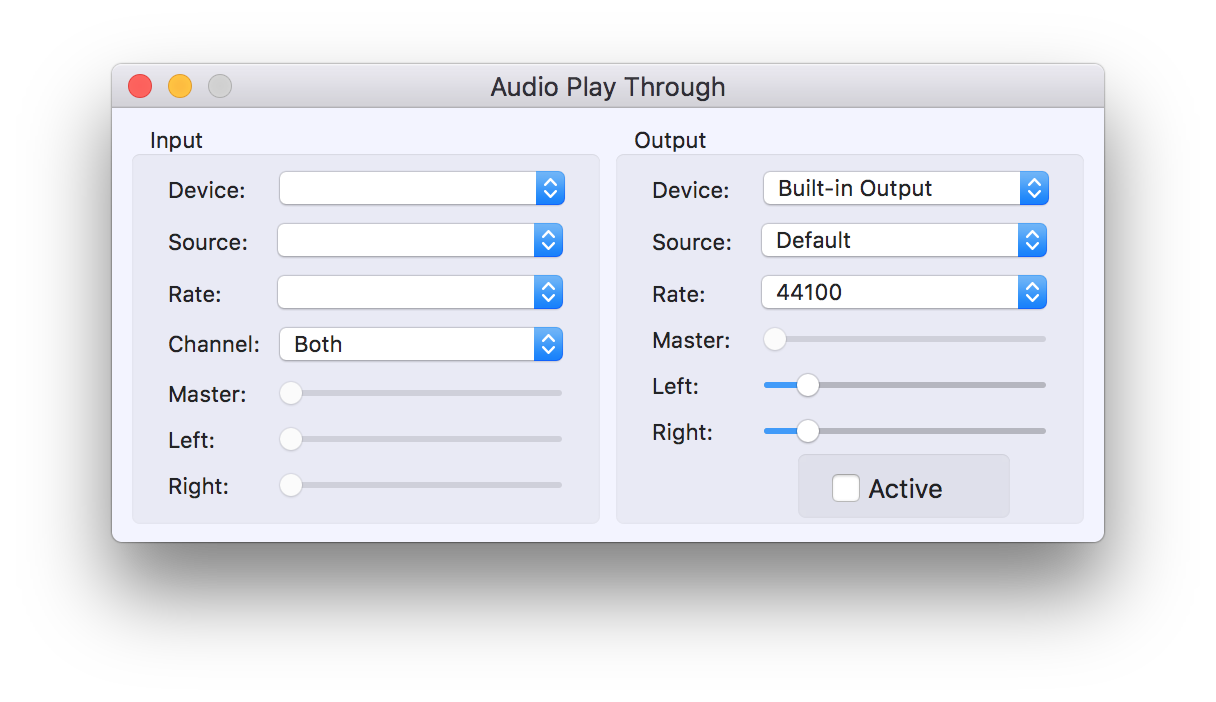Click the Output Device popup arrows
Image resolution: width=1216 pixels, height=702 pixels.
click(1035, 188)
